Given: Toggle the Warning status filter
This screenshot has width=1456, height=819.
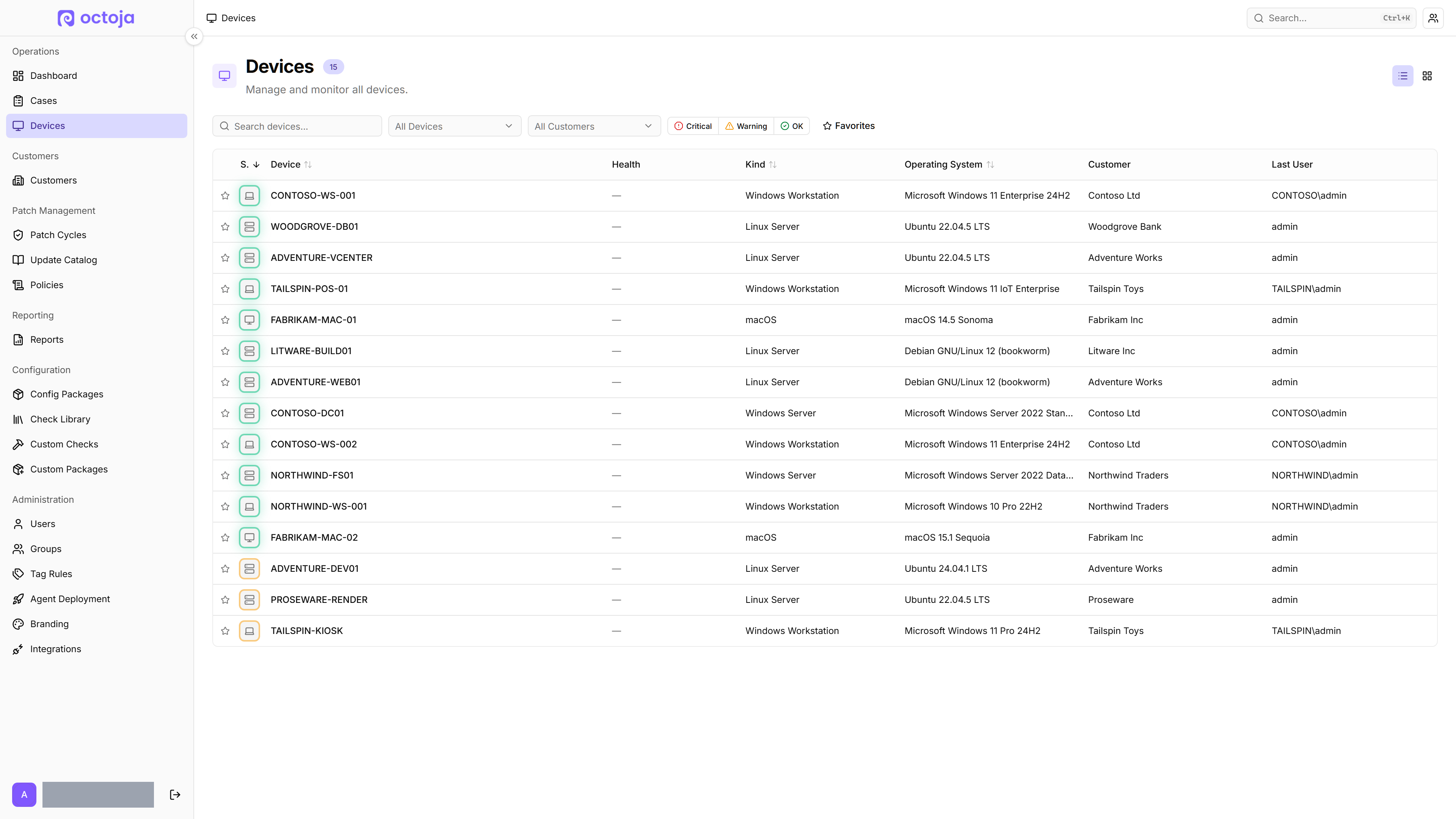Looking at the screenshot, I should coord(746,126).
